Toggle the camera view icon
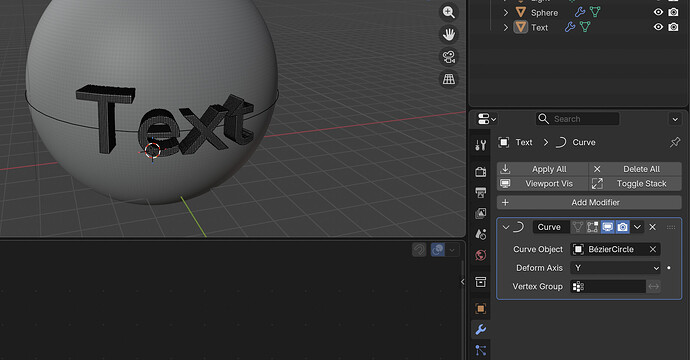This screenshot has height=360, width=690. 448,57
